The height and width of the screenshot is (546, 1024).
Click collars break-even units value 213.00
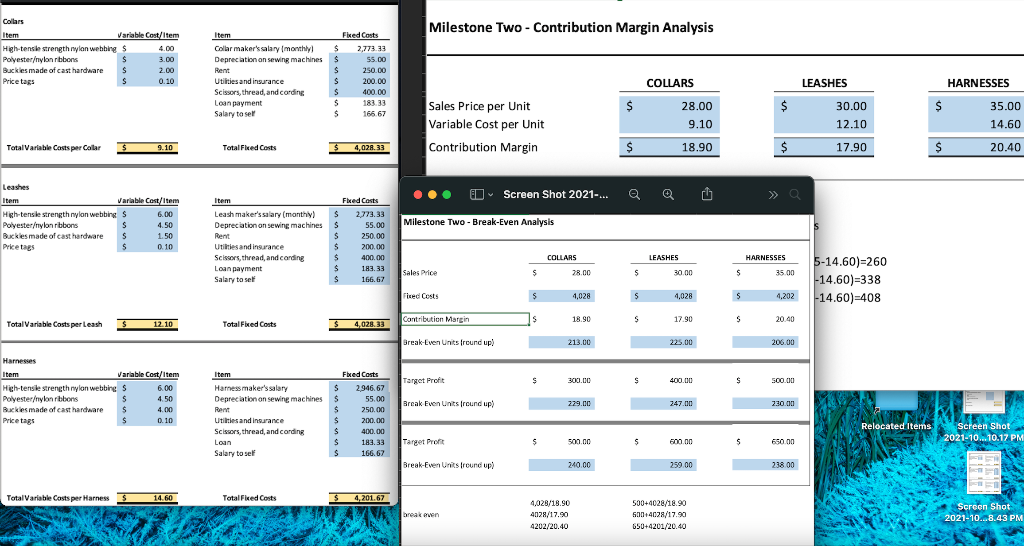(562, 342)
